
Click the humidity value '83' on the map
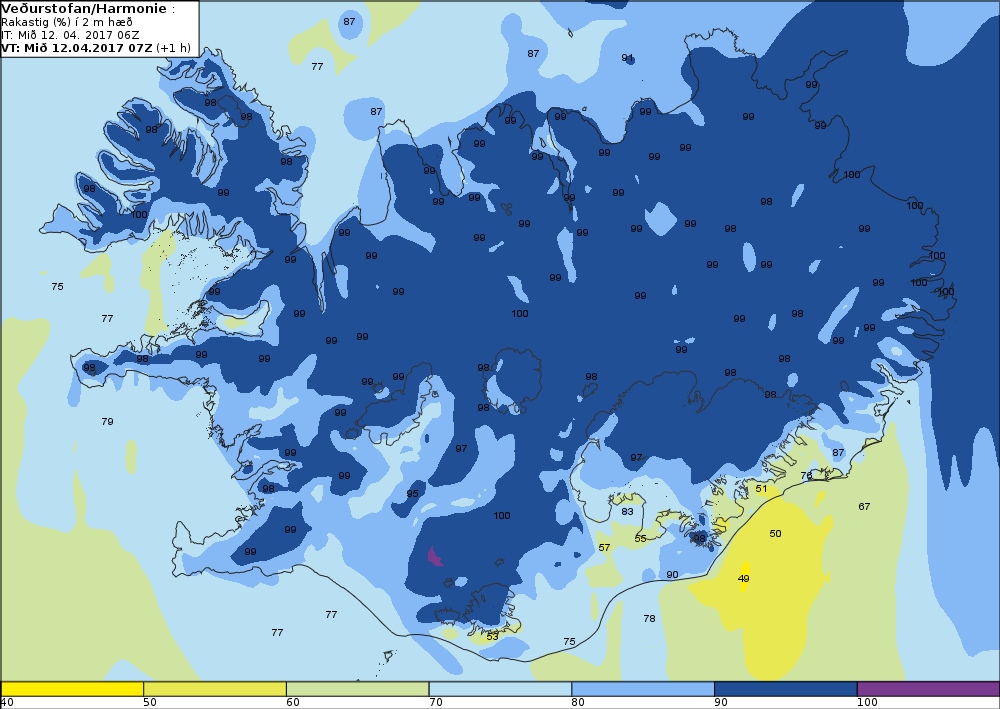628,511
